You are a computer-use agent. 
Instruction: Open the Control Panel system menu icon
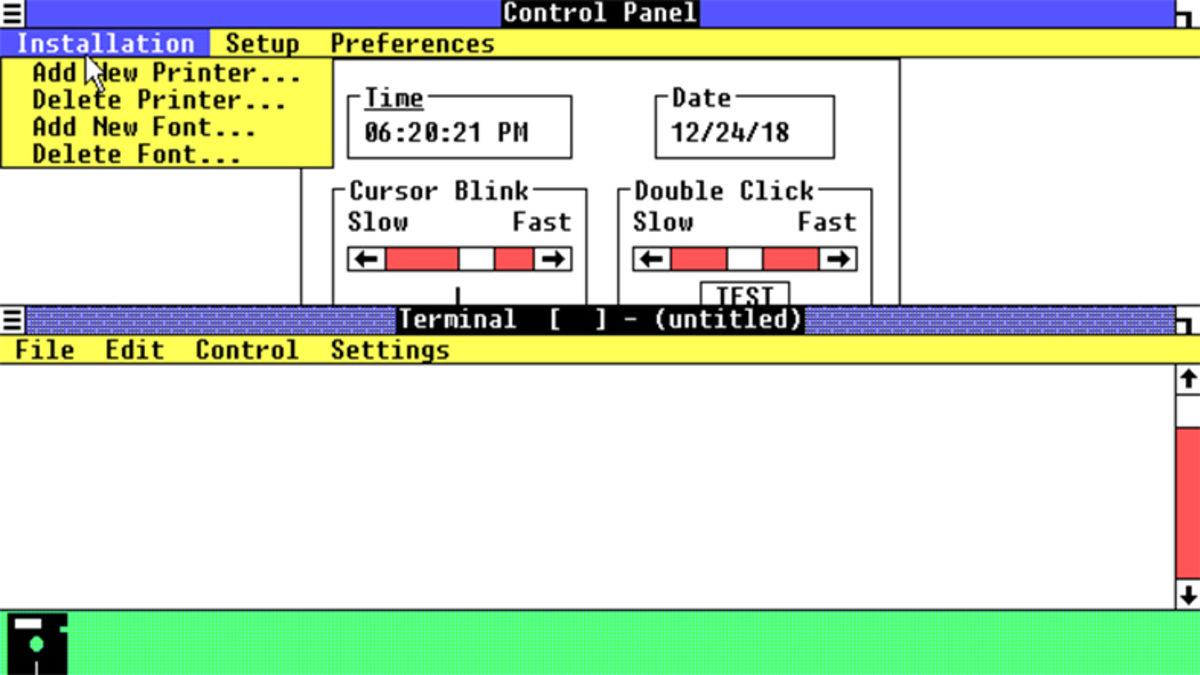[x=12, y=14]
